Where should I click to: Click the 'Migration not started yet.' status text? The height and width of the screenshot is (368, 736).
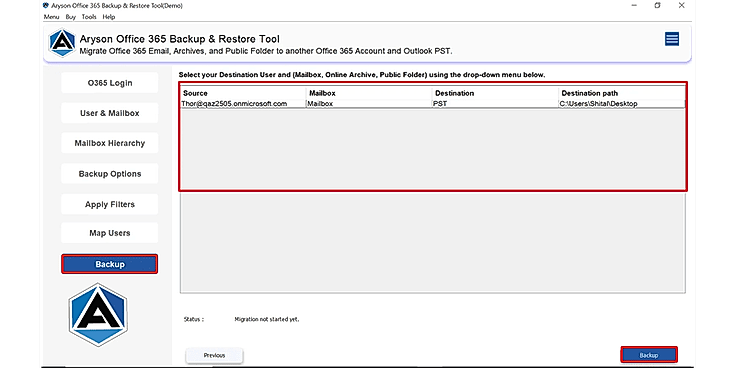[x=267, y=320]
